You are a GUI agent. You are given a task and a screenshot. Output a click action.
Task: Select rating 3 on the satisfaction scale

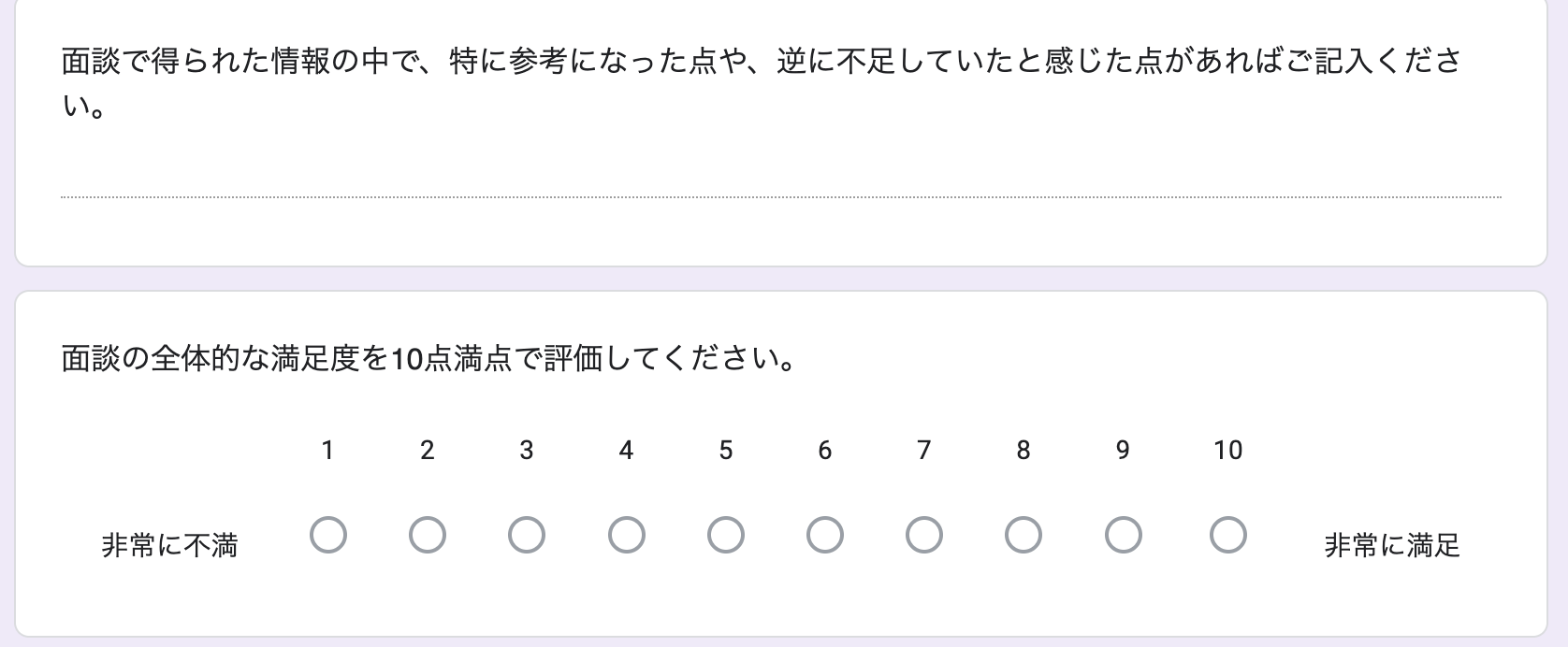[x=526, y=536]
